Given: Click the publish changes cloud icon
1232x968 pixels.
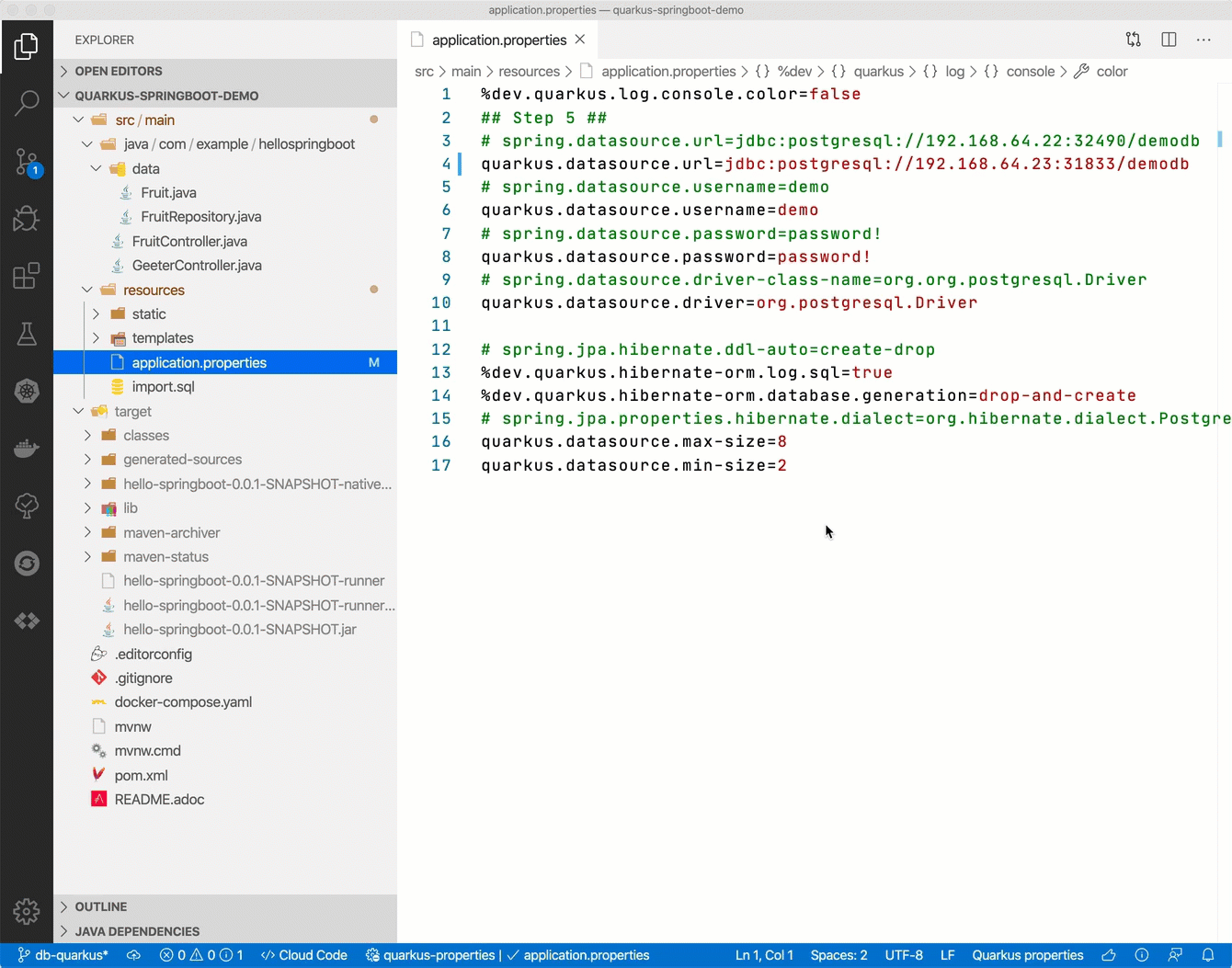Looking at the screenshot, I should (133, 955).
